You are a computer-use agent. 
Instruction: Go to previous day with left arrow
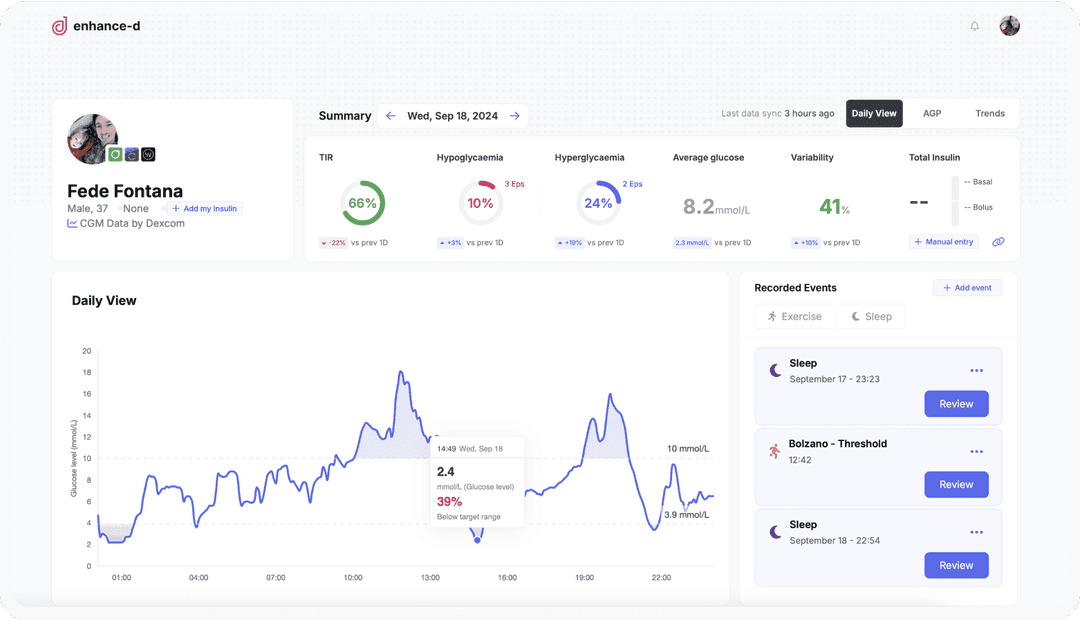click(x=391, y=116)
